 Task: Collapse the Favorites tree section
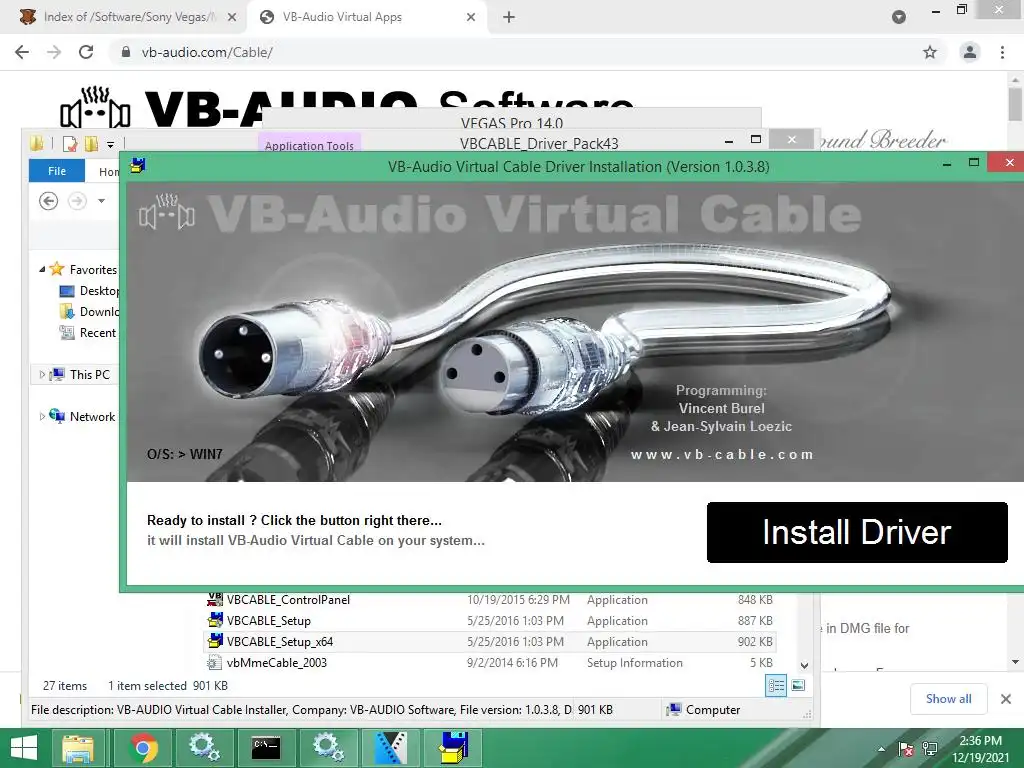[x=42, y=269]
